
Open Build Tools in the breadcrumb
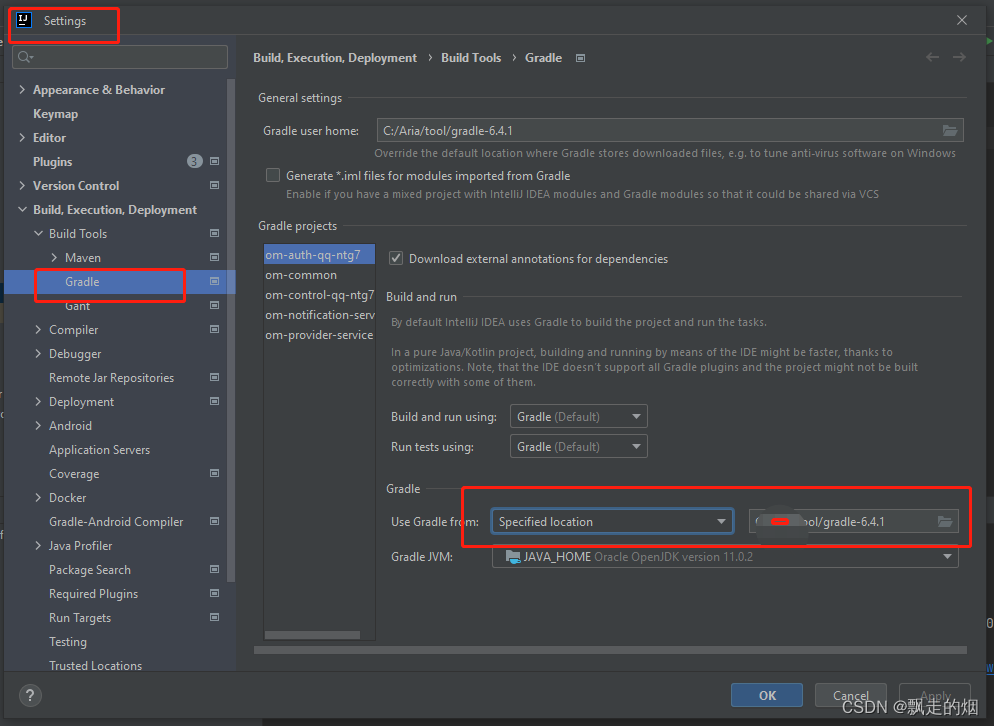[x=471, y=57]
